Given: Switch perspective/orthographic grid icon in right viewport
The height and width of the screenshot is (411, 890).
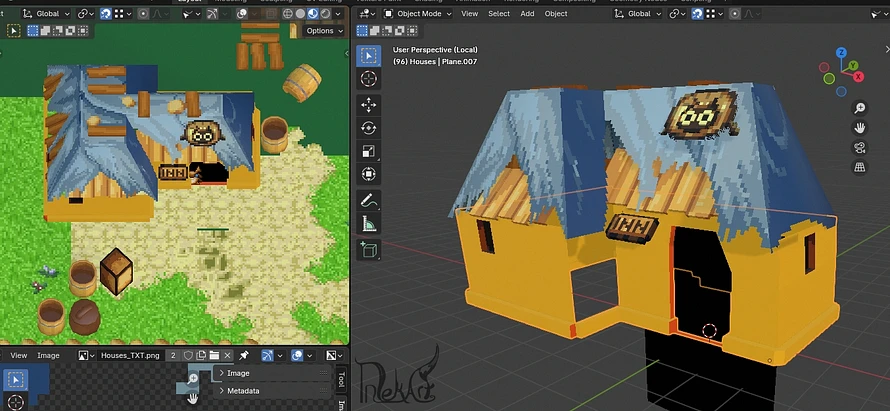Looking at the screenshot, I should point(859,167).
